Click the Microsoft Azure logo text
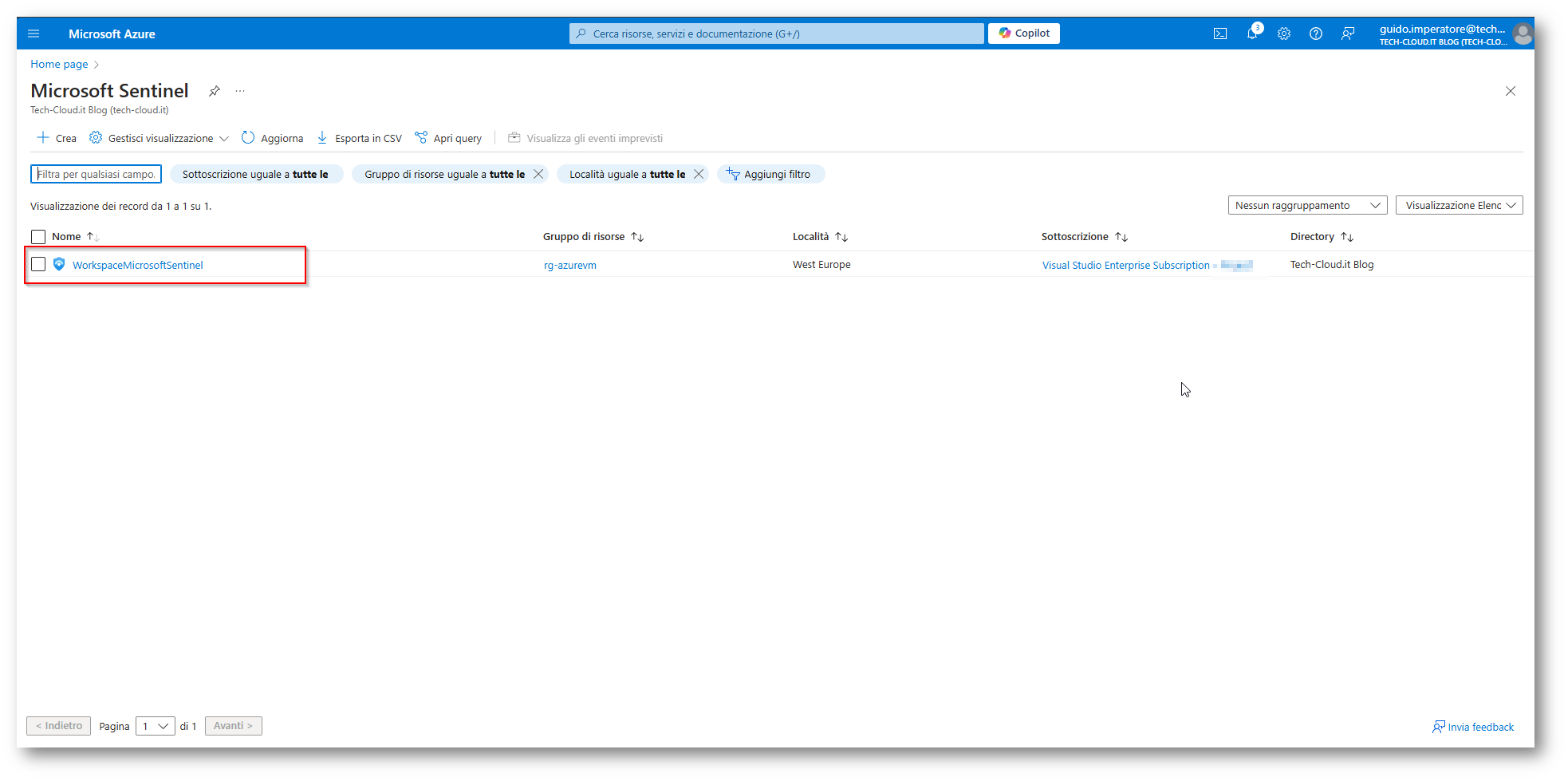Image resolution: width=1568 pixels, height=781 pixels. coord(112,34)
